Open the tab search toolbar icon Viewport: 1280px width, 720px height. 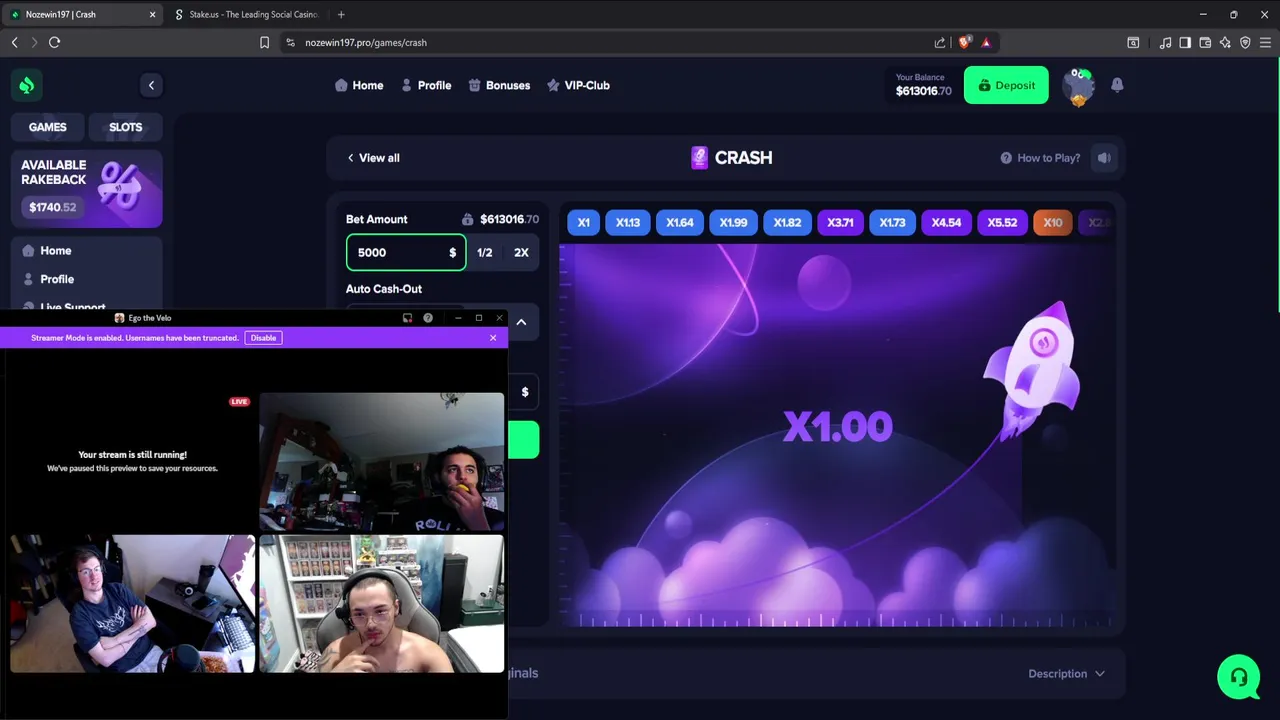[x=1133, y=43]
